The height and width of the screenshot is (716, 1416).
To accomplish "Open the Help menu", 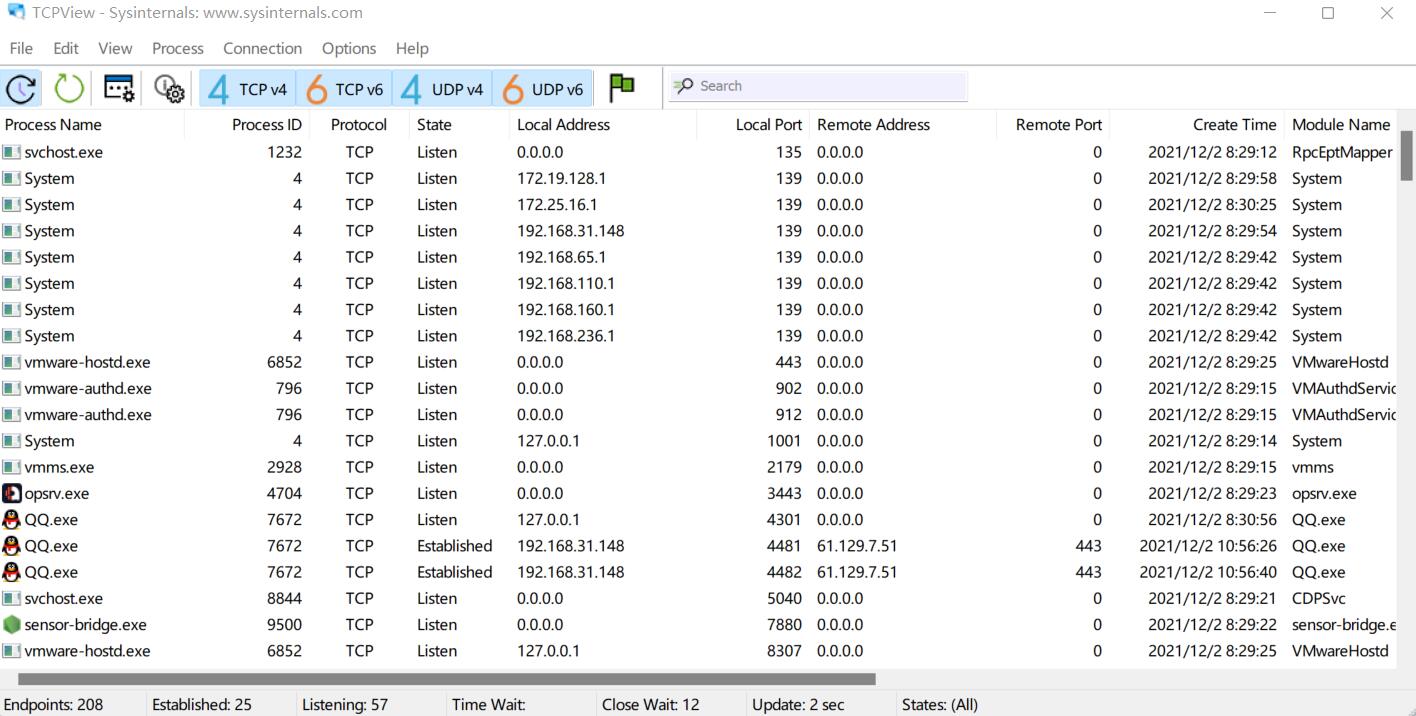I will point(412,48).
